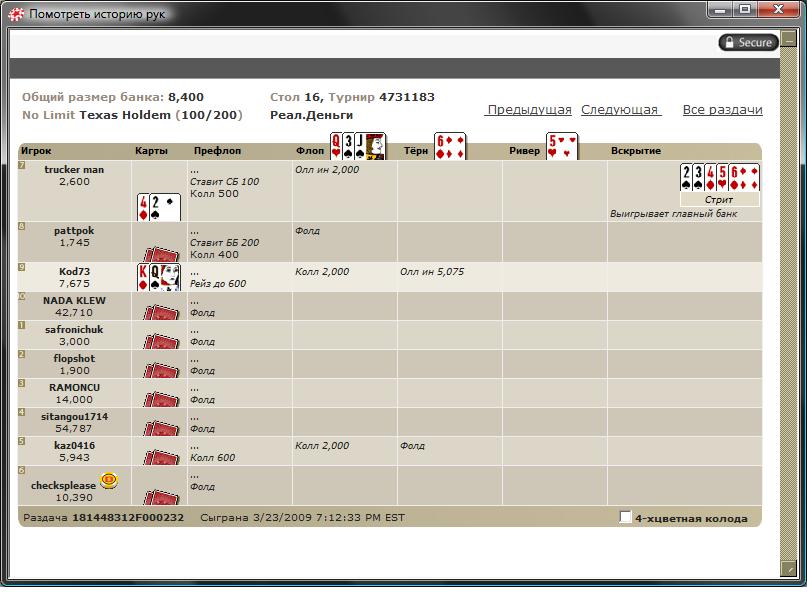
Task: Click the seat marker by kaz0416
Action: [x=22, y=441]
